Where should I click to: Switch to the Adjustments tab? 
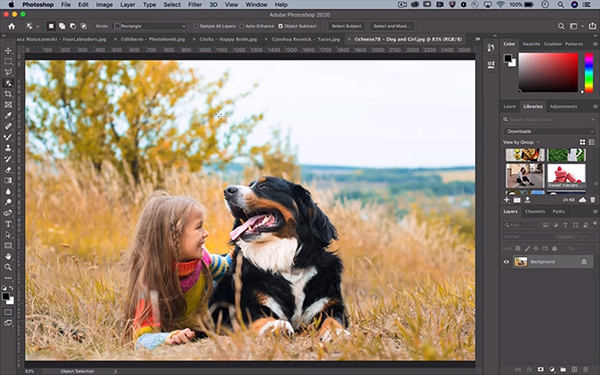coord(563,106)
